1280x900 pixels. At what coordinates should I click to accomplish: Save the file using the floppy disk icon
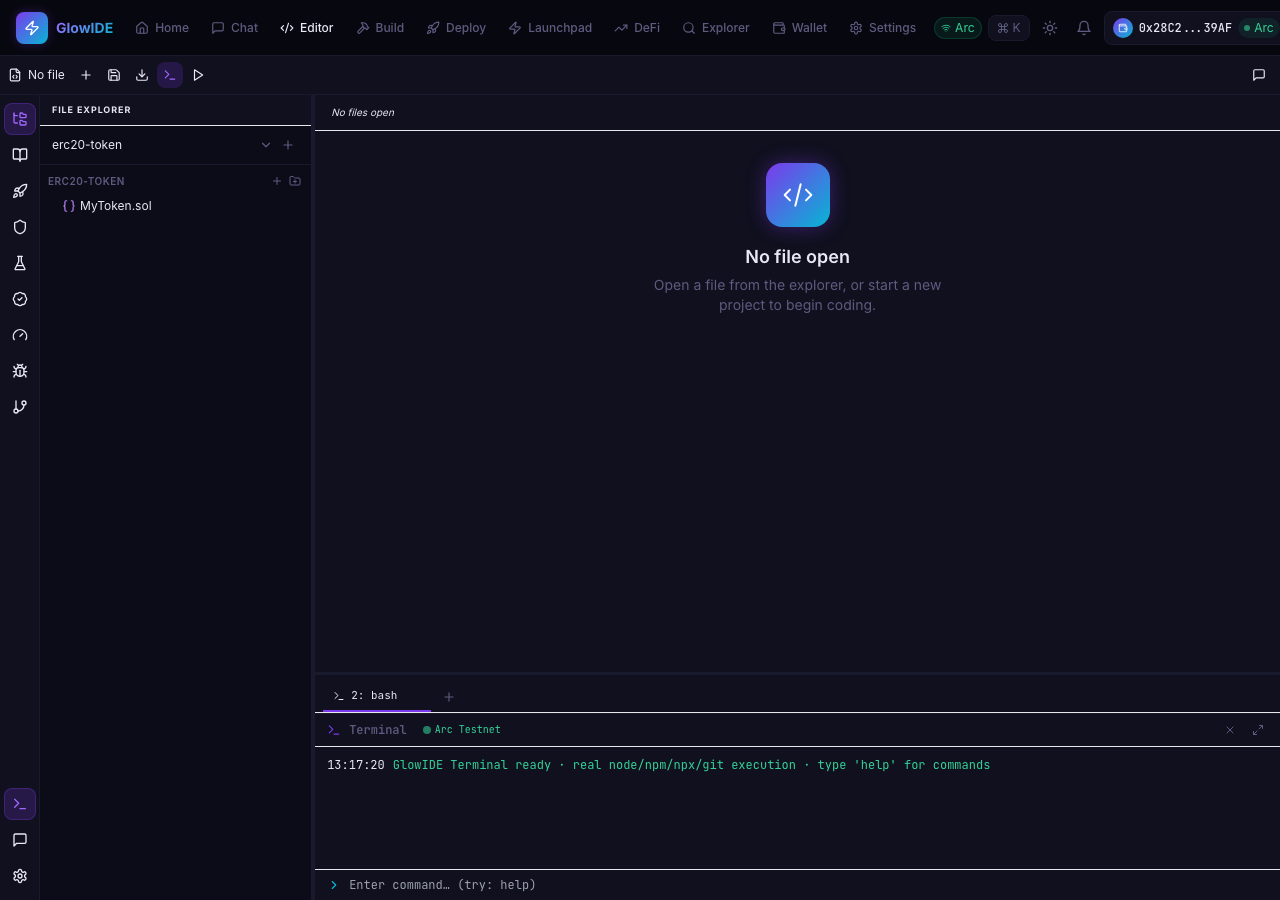[114, 75]
